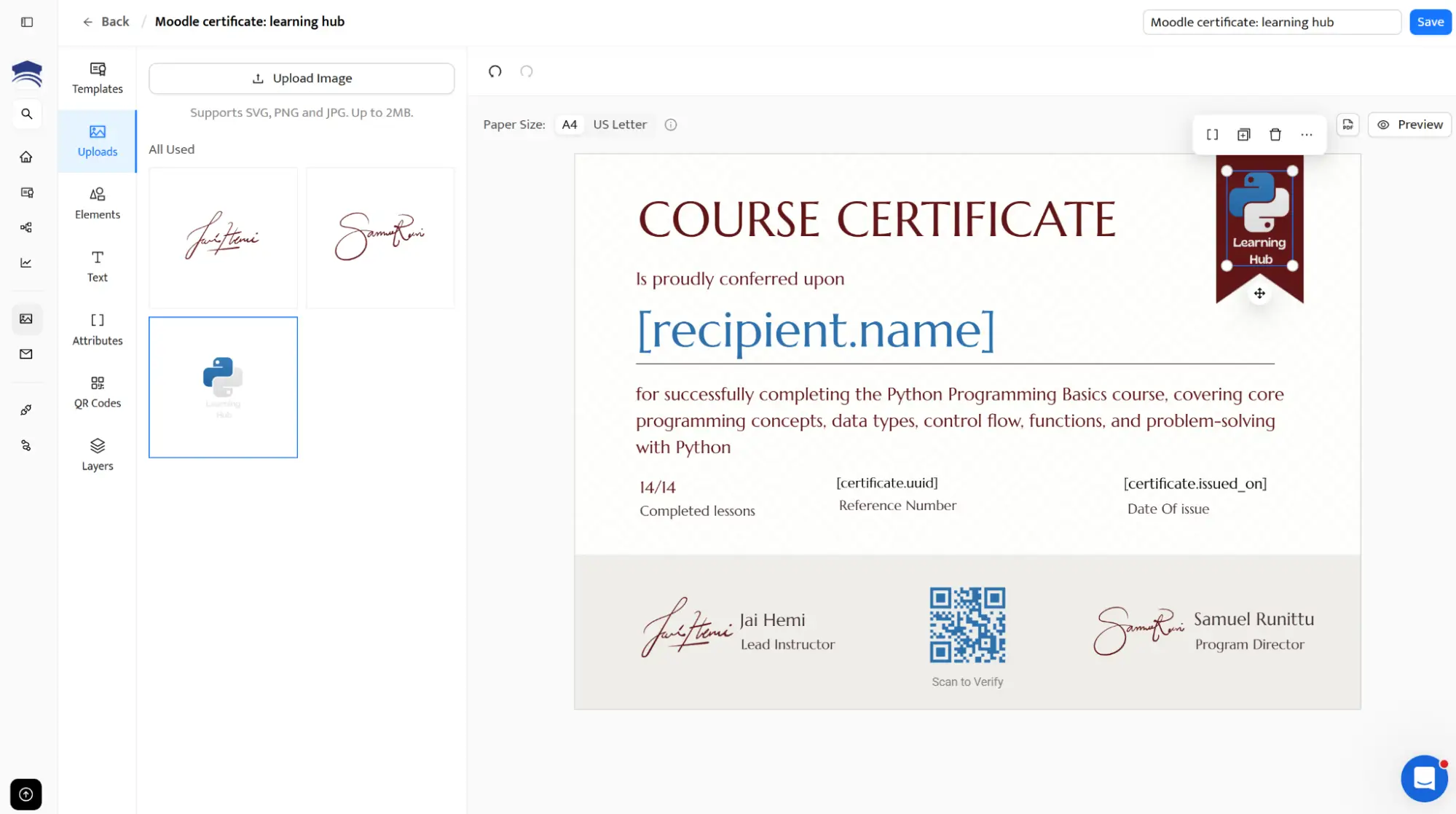The width and height of the screenshot is (1456, 814).
Task: Open the QR Codes panel
Action: (x=98, y=392)
